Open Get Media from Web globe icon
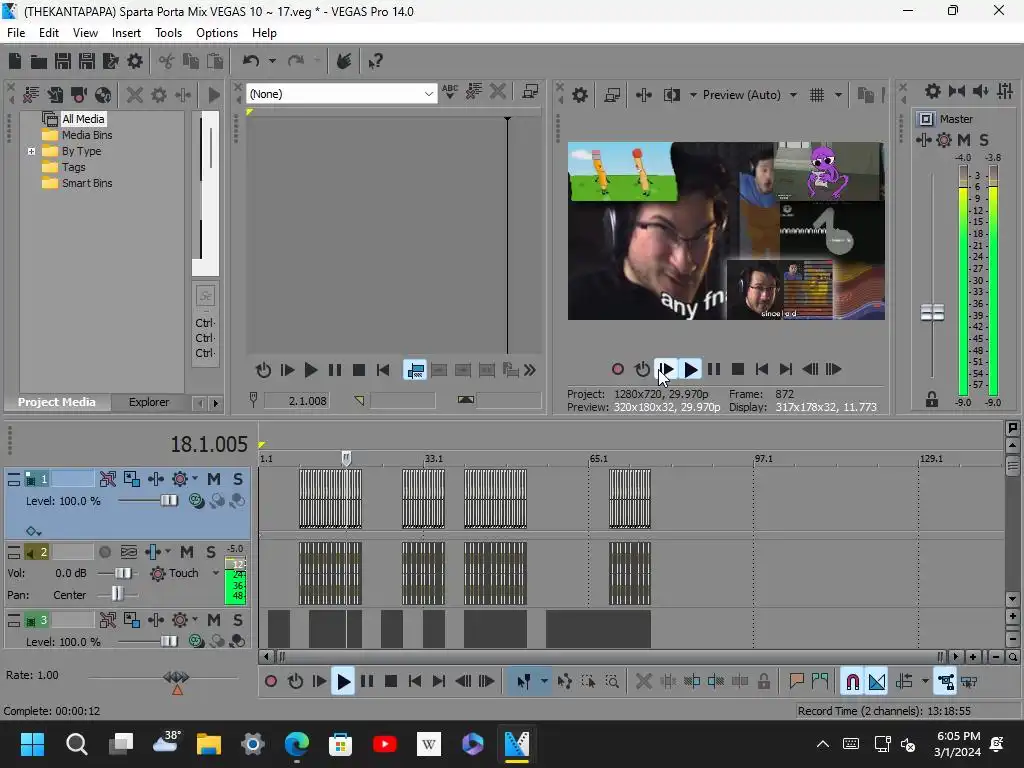The height and width of the screenshot is (768, 1024). pos(103,95)
